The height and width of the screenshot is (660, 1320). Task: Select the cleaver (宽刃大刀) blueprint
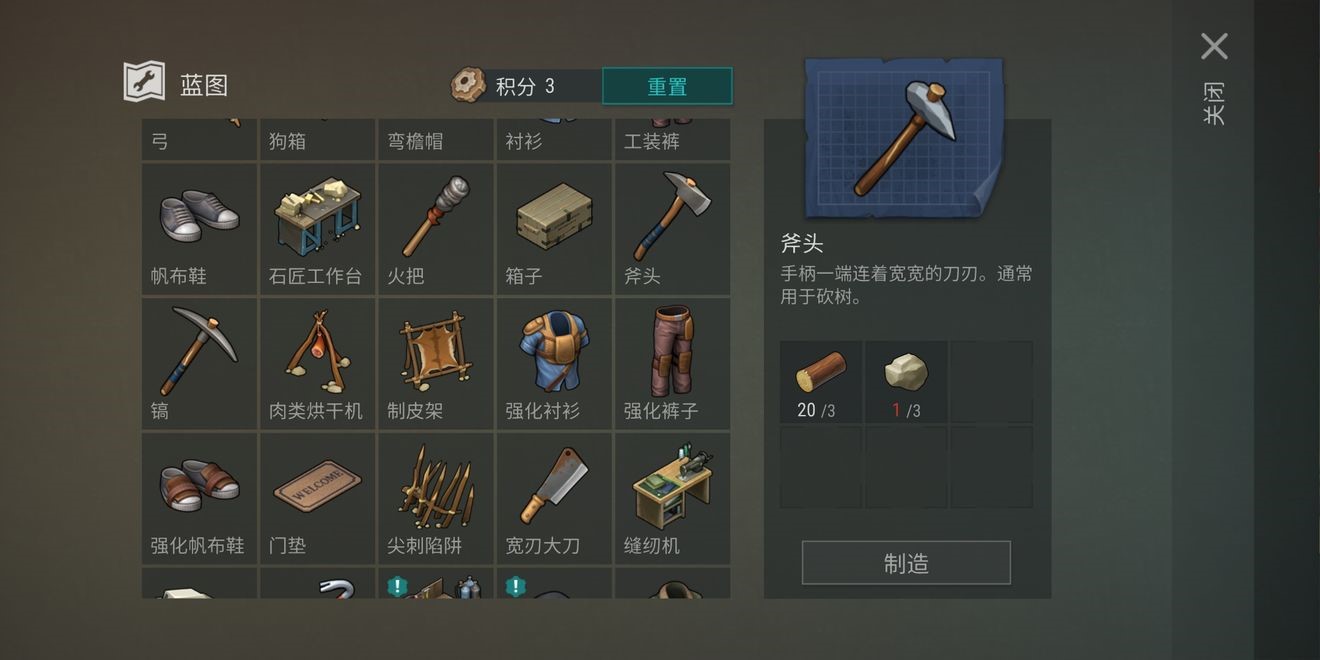click(553, 499)
